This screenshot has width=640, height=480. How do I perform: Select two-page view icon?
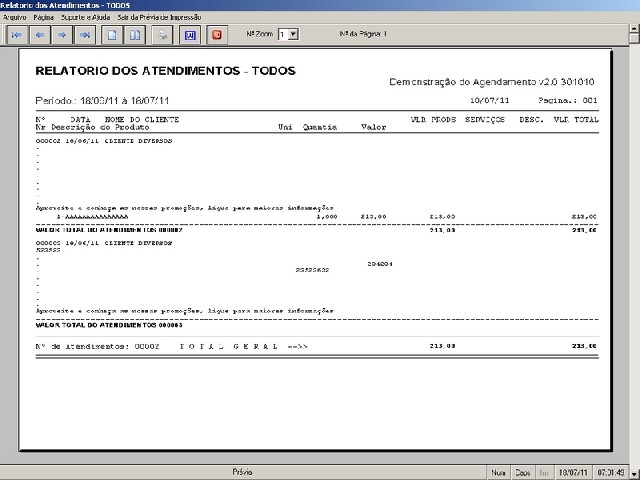point(135,35)
